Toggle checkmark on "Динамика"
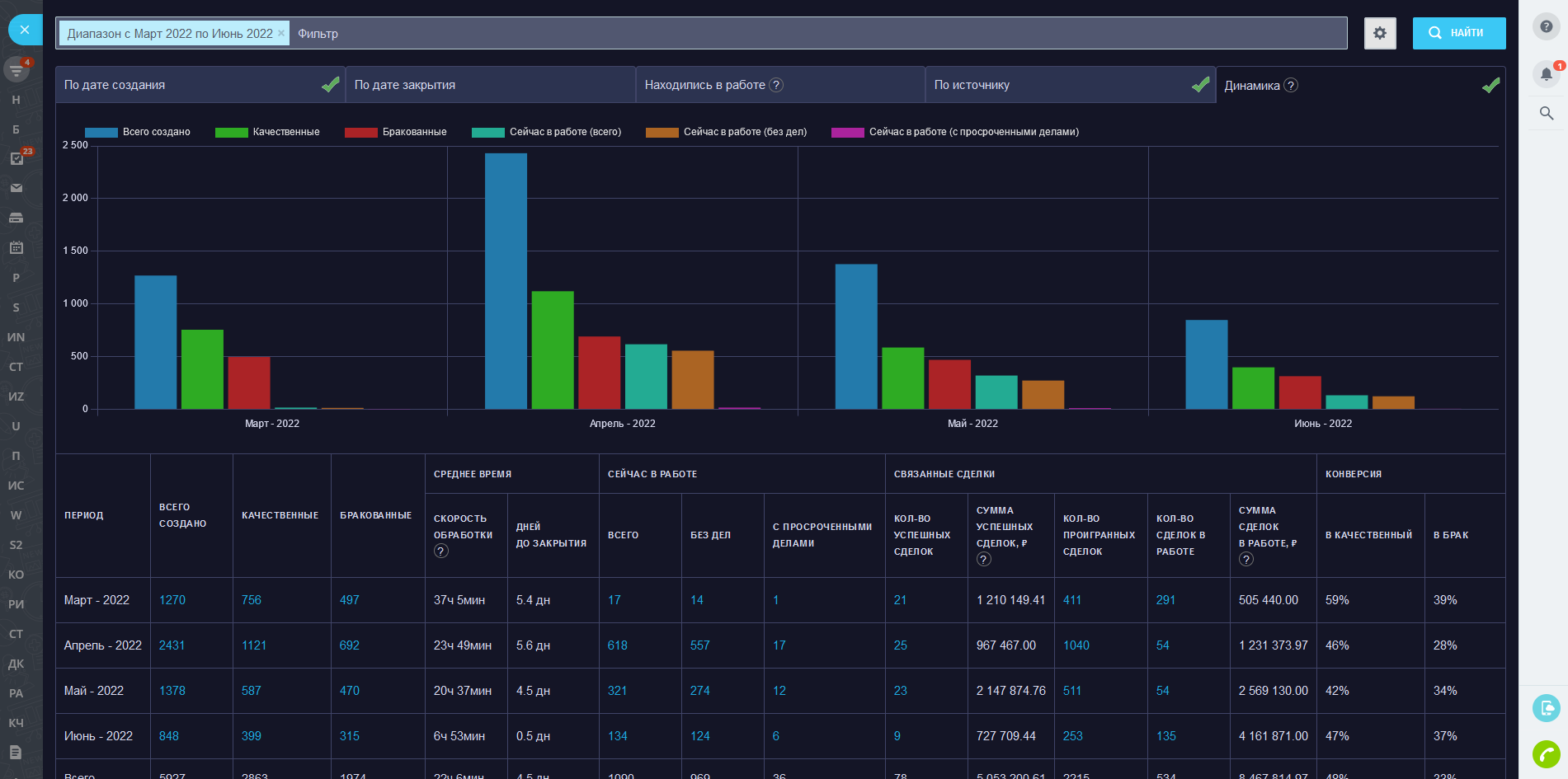 tap(1490, 86)
